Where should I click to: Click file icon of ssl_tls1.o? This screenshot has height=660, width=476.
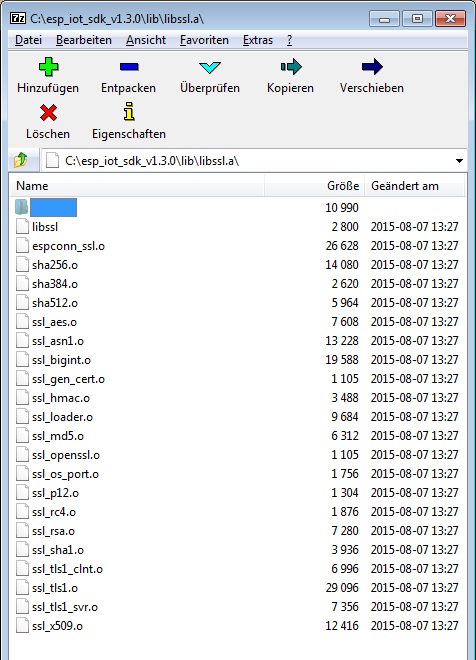point(22,588)
